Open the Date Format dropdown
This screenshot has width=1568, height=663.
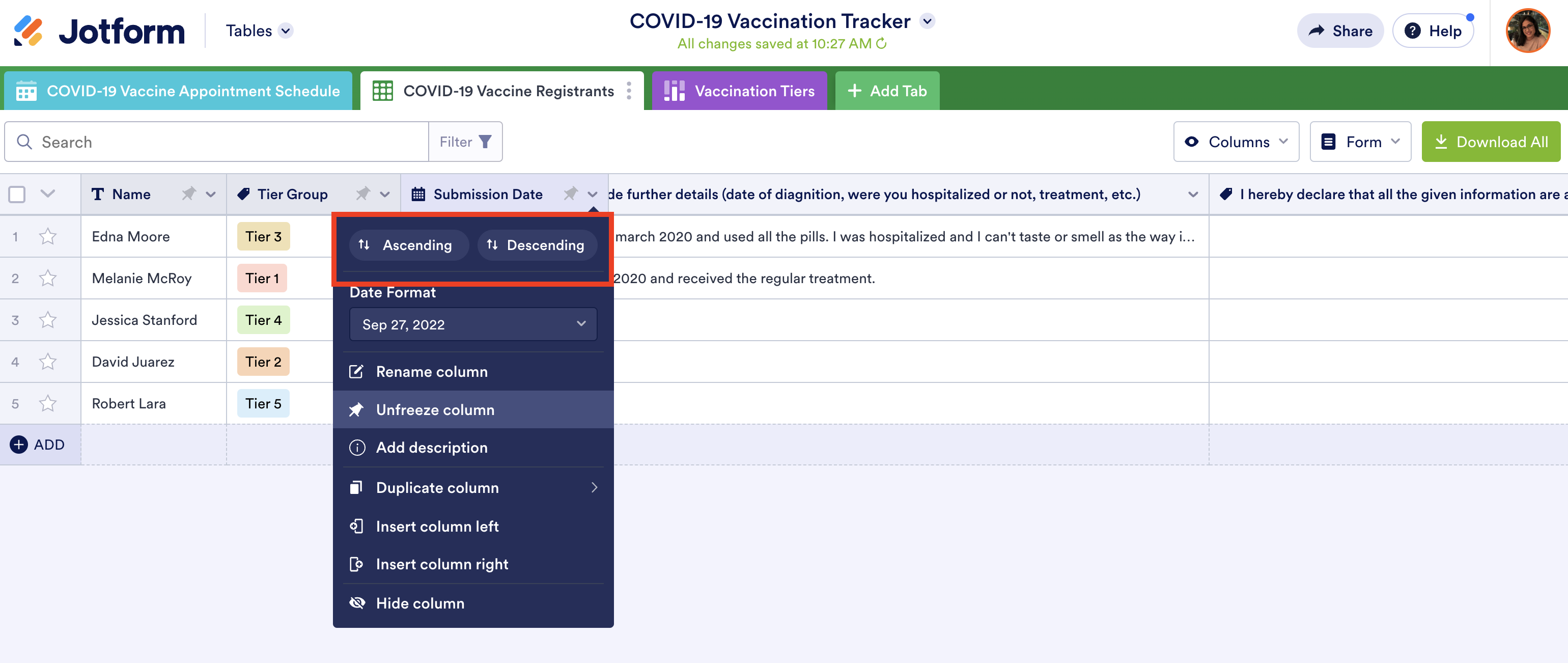click(x=473, y=324)
